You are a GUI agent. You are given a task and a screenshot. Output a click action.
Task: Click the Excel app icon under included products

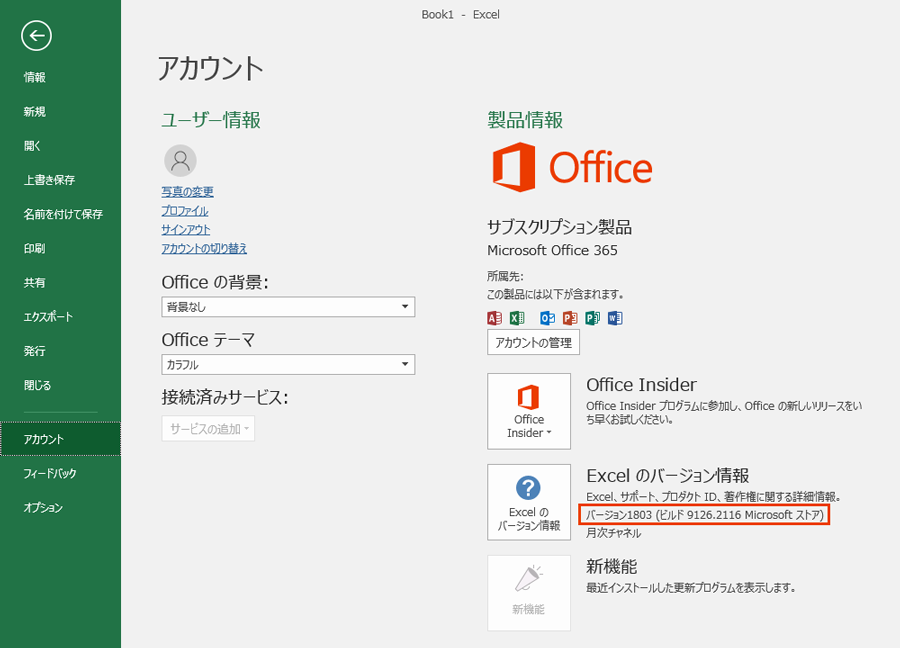point(517,318)
